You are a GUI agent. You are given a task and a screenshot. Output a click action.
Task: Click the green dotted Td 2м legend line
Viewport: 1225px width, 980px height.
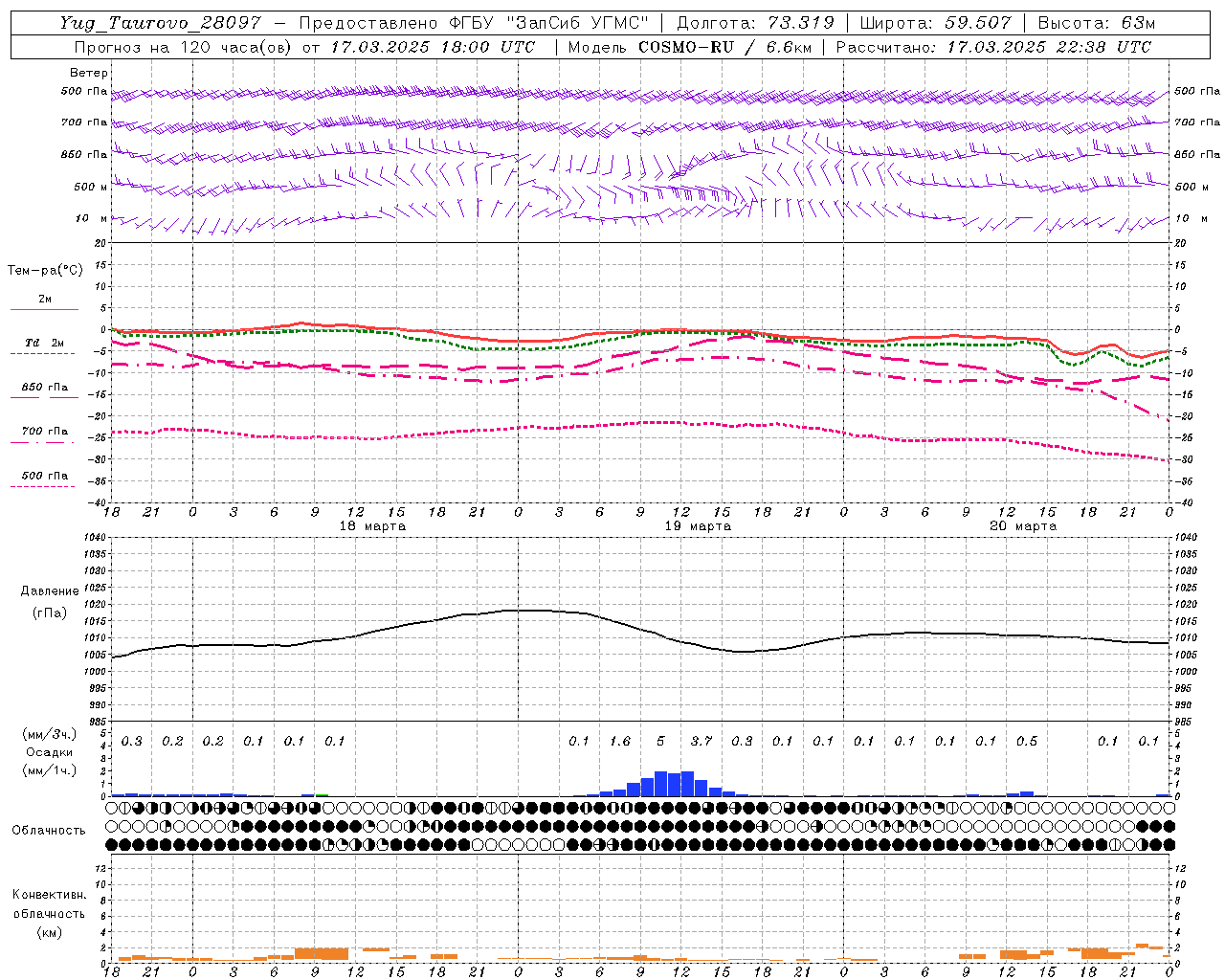point(42,353)
